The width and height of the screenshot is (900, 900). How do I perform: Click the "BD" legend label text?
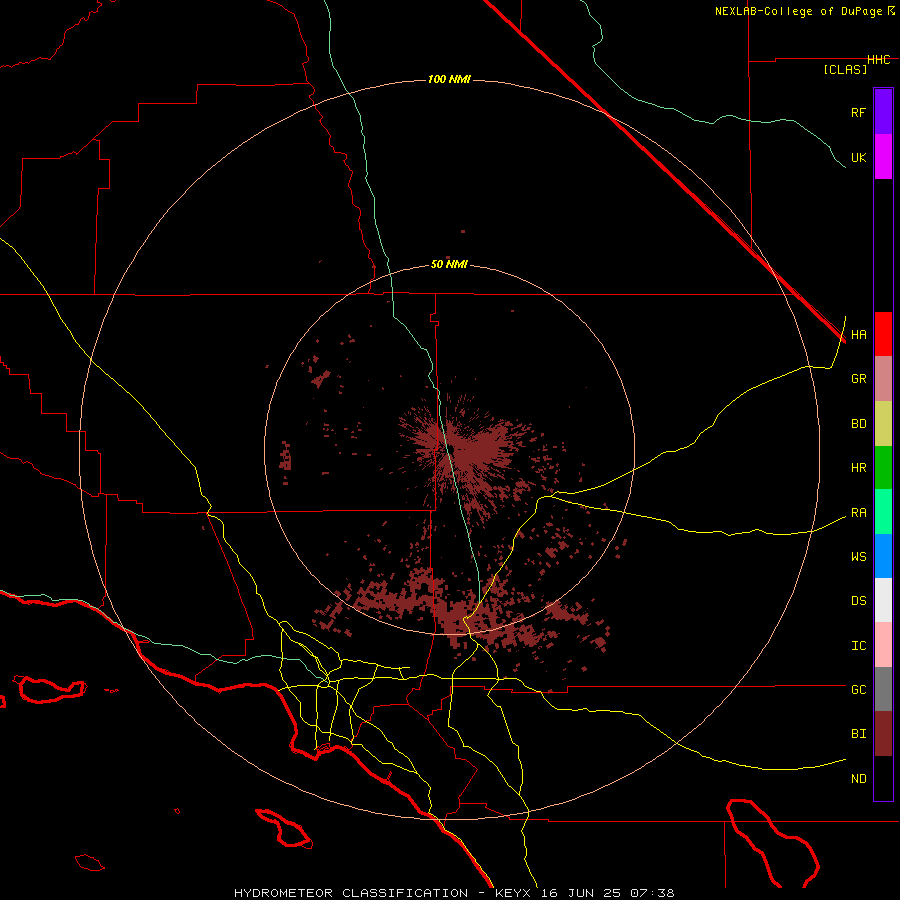[x=858, y=424]
